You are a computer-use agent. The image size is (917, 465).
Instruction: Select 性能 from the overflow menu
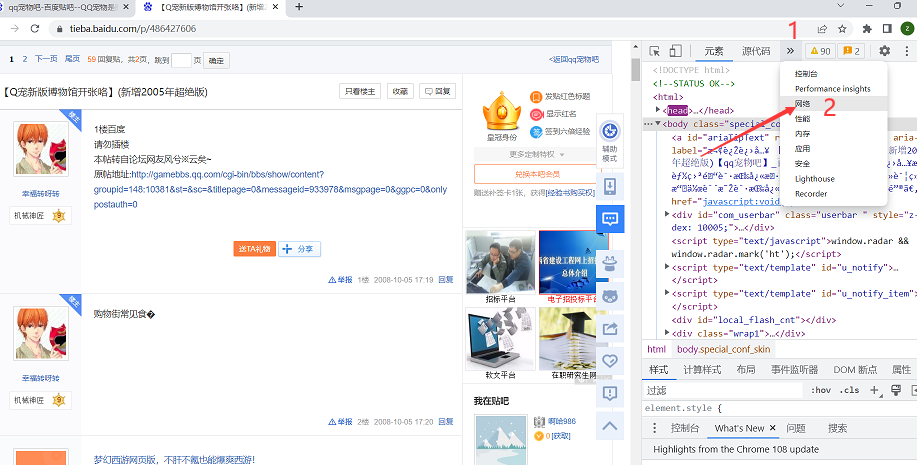click(x=833, y=119)
